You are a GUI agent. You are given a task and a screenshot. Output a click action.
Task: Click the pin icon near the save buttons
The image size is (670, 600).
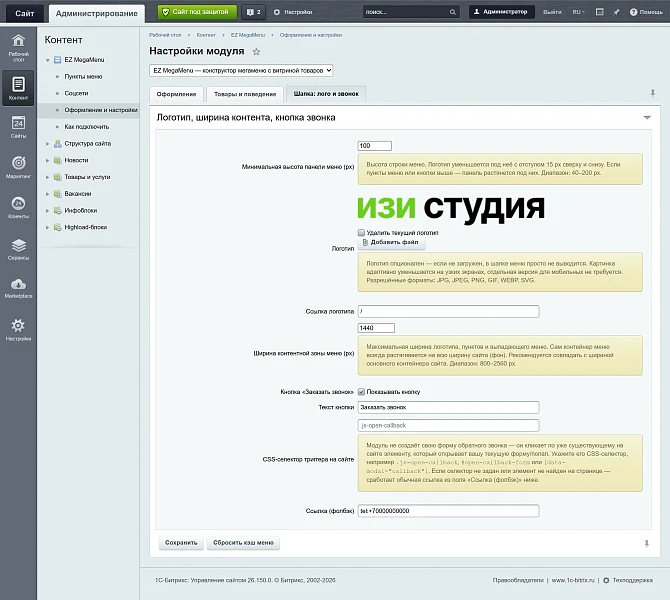point(646,544)
